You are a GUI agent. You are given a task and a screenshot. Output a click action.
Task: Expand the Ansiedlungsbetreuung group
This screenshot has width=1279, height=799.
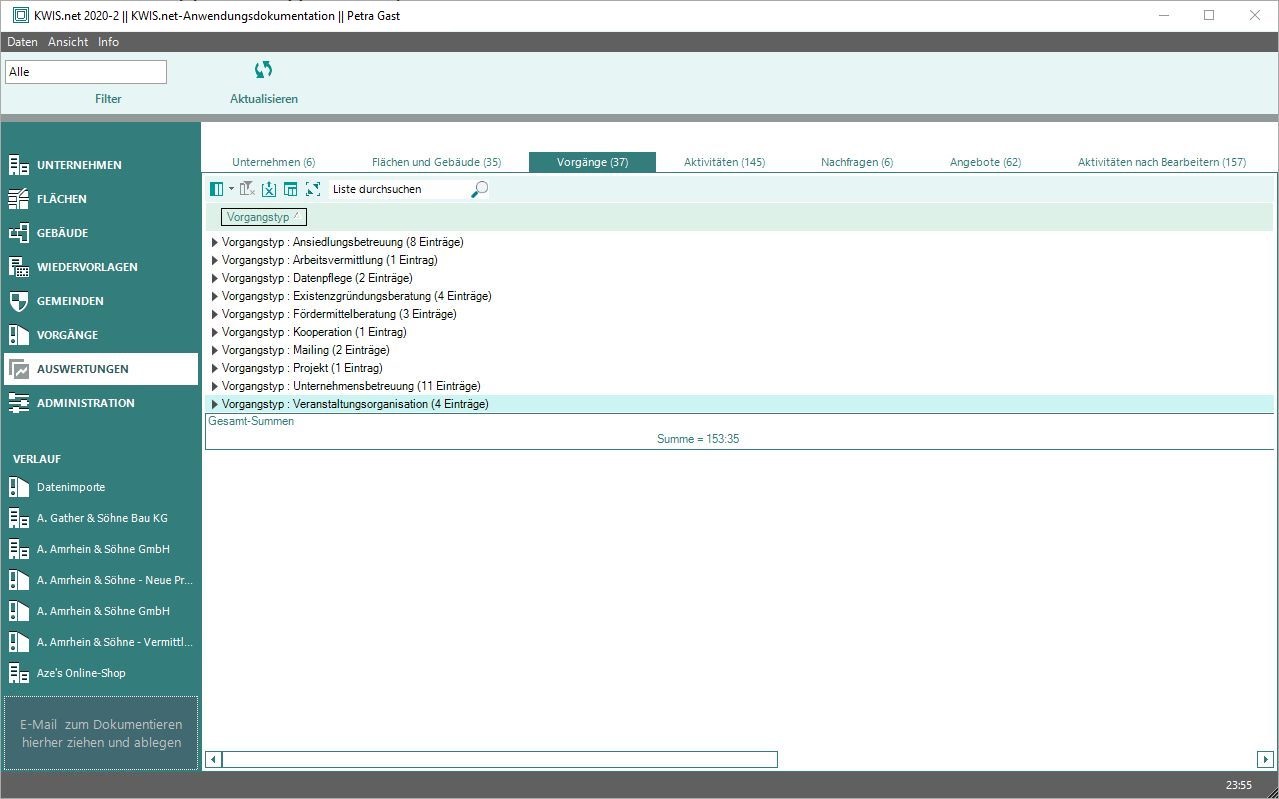(214, 242)
